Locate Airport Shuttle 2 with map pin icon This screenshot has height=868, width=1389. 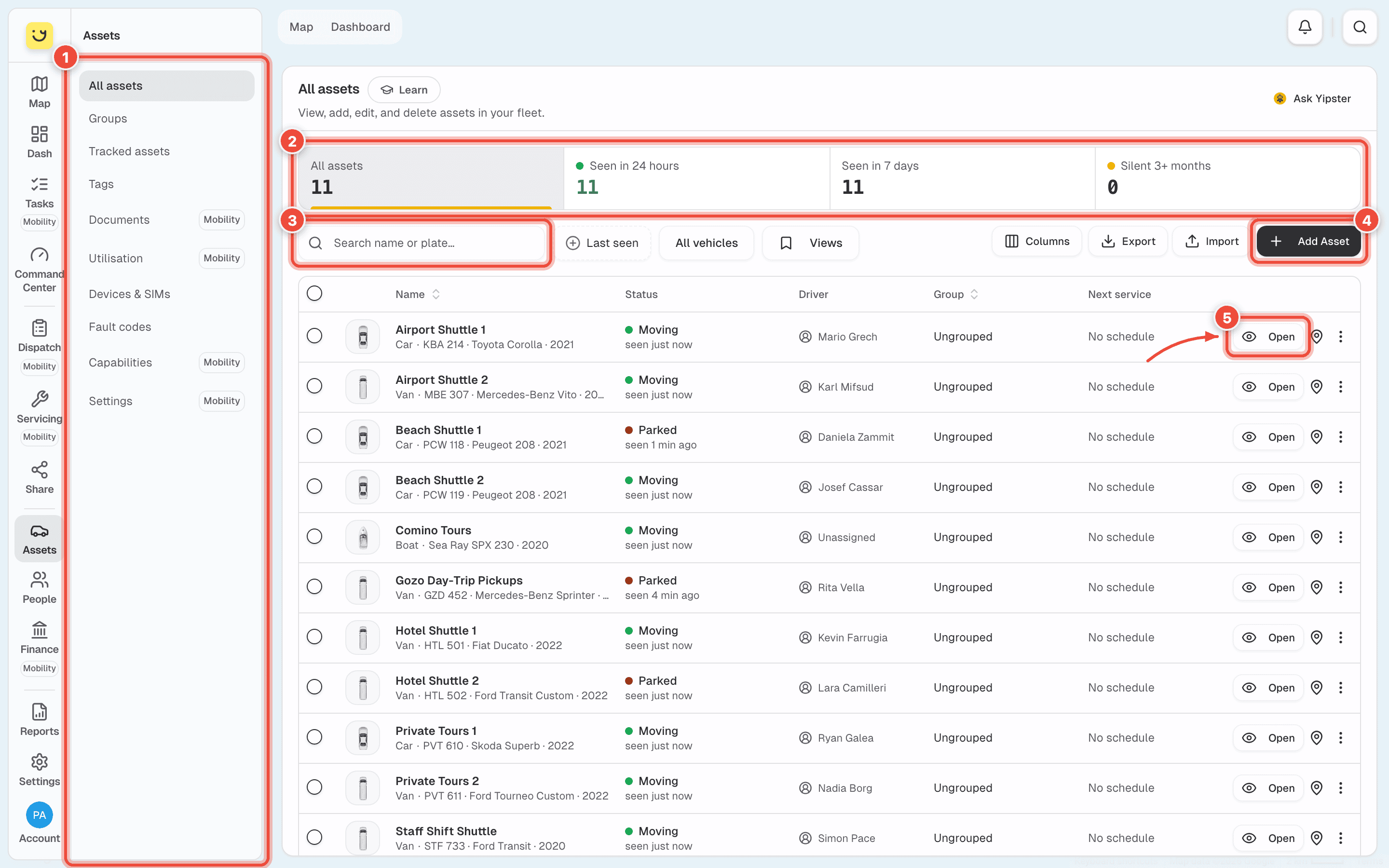pyautogui.click(x=1317, y=387)
